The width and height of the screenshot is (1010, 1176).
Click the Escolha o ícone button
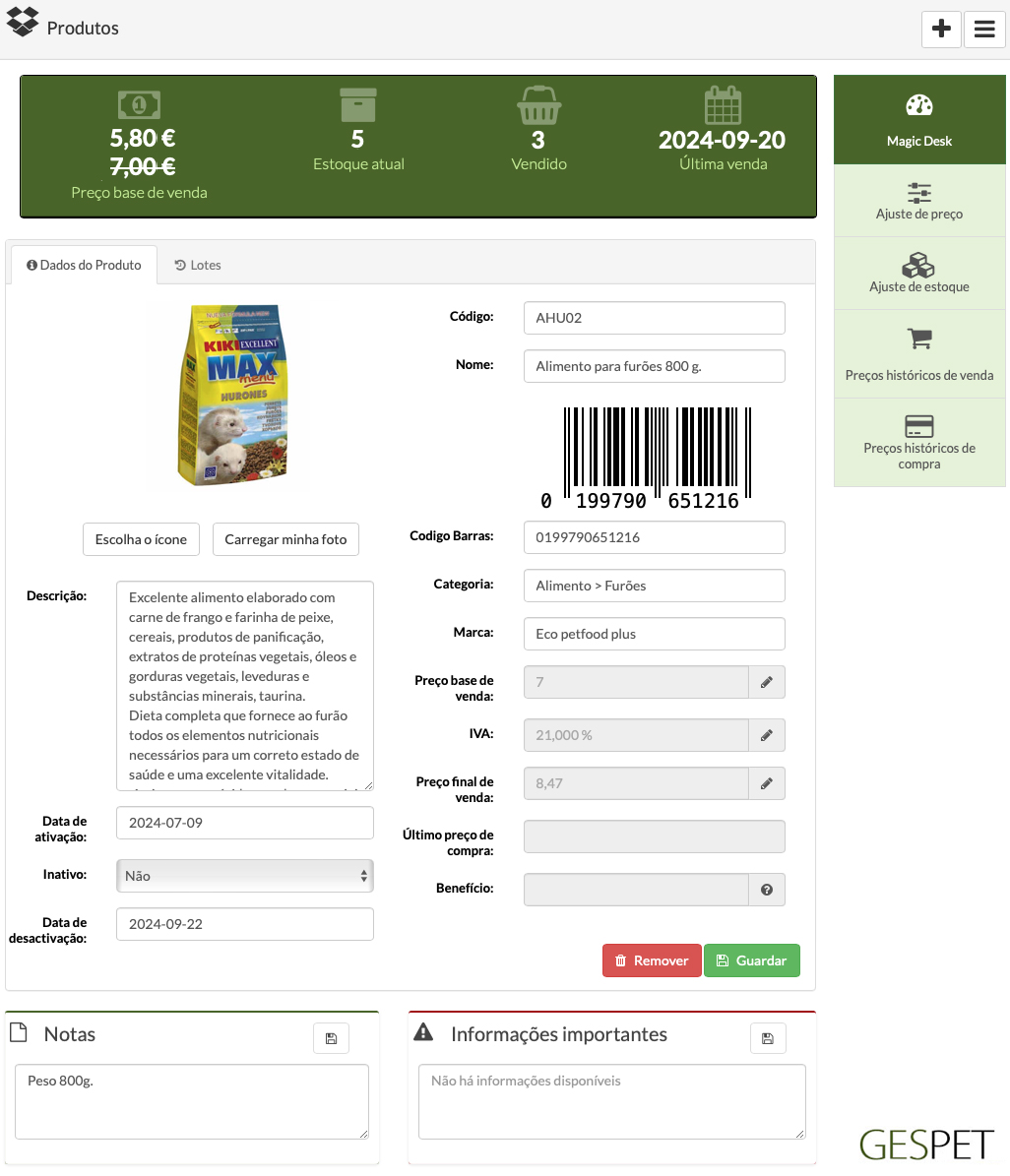pos(141,539)
